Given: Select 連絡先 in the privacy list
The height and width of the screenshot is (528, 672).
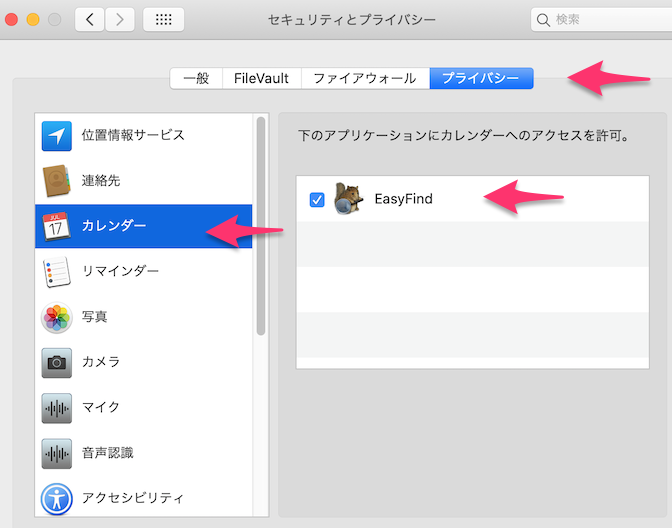Looking at the screenshot, I should [144, 181].
